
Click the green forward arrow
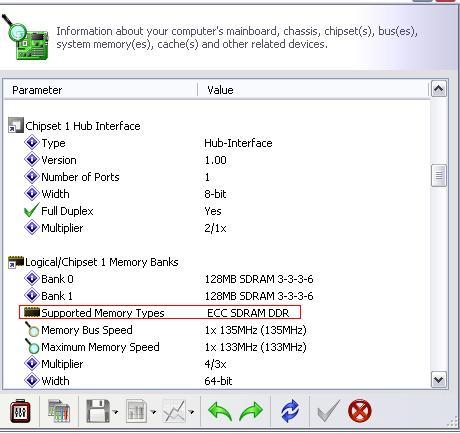[x=251, y=411]
